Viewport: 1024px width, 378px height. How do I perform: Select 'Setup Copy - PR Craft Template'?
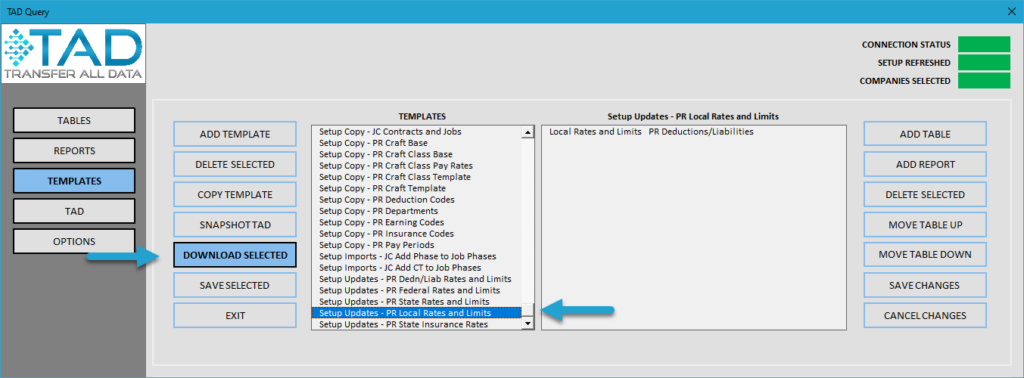point(417,188)
